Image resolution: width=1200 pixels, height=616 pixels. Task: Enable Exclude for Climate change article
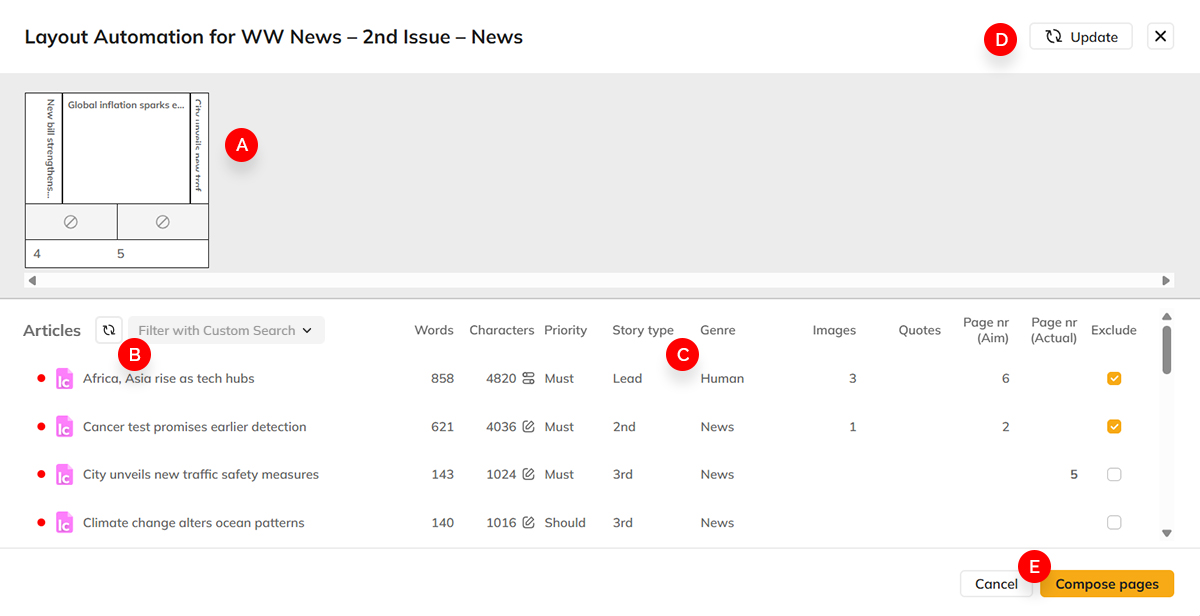1113,522
